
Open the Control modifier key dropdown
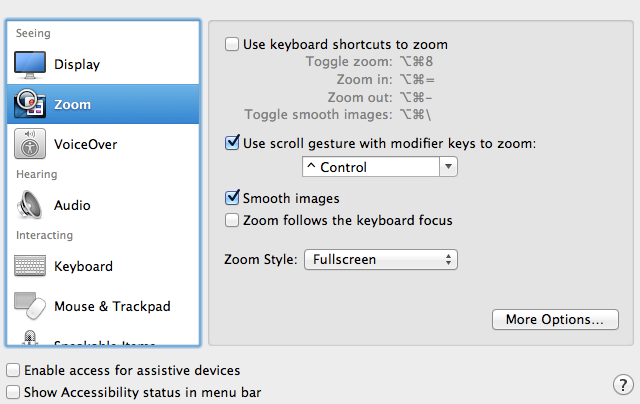(380, 167)
